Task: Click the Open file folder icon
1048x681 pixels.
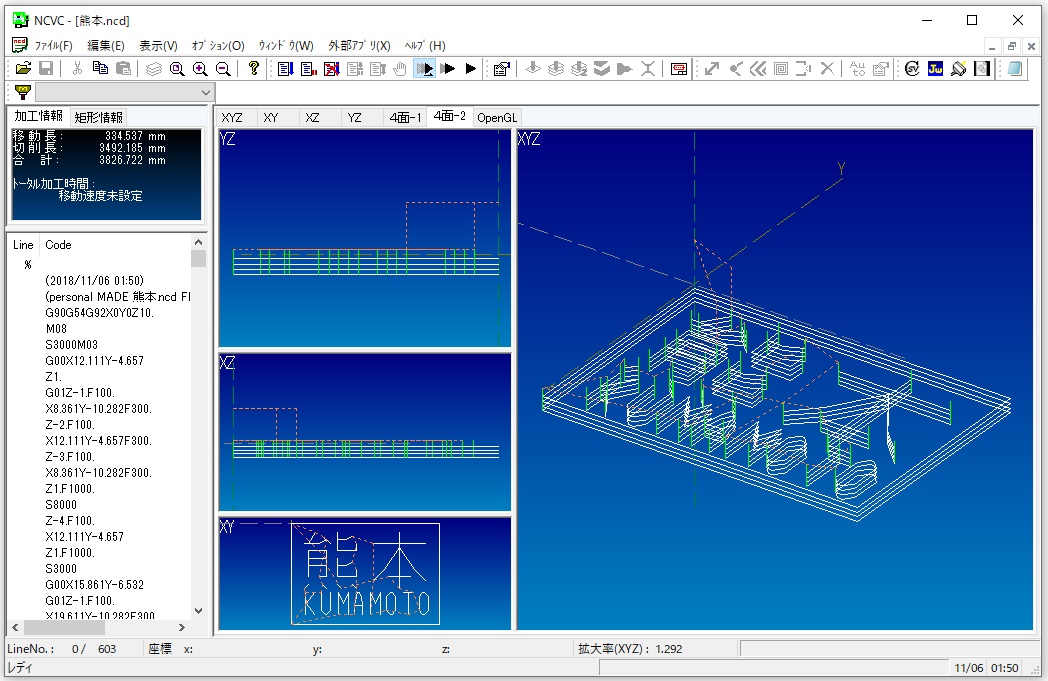Action: 23,68
